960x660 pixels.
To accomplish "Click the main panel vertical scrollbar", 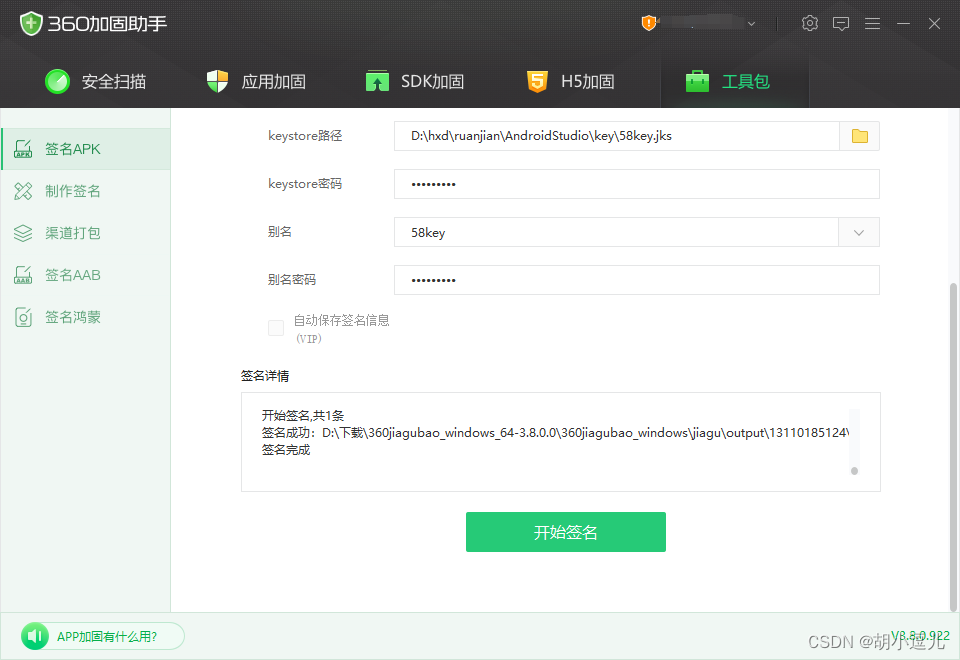I will point(953,447).
